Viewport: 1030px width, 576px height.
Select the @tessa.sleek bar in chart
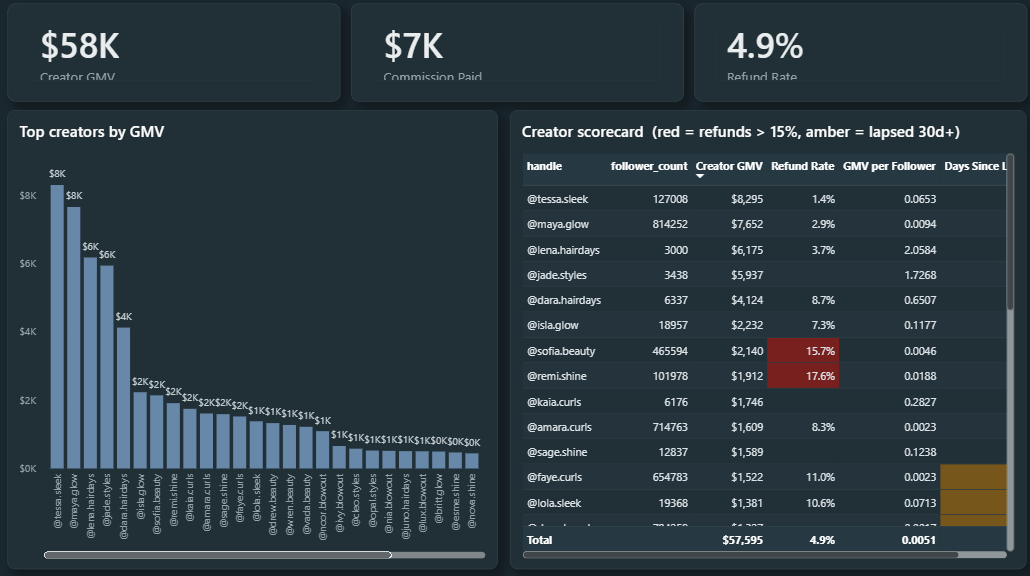pos(57,326)
